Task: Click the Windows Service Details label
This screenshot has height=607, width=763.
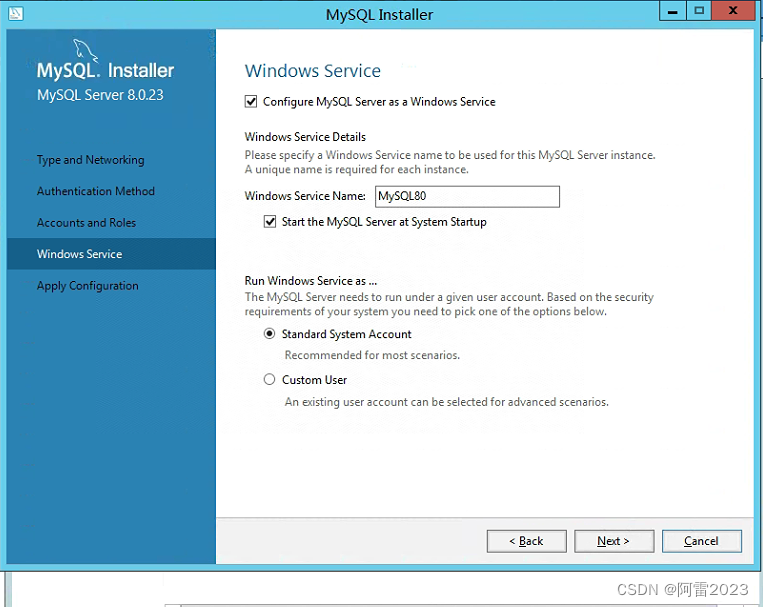Action: coord(305,137)
